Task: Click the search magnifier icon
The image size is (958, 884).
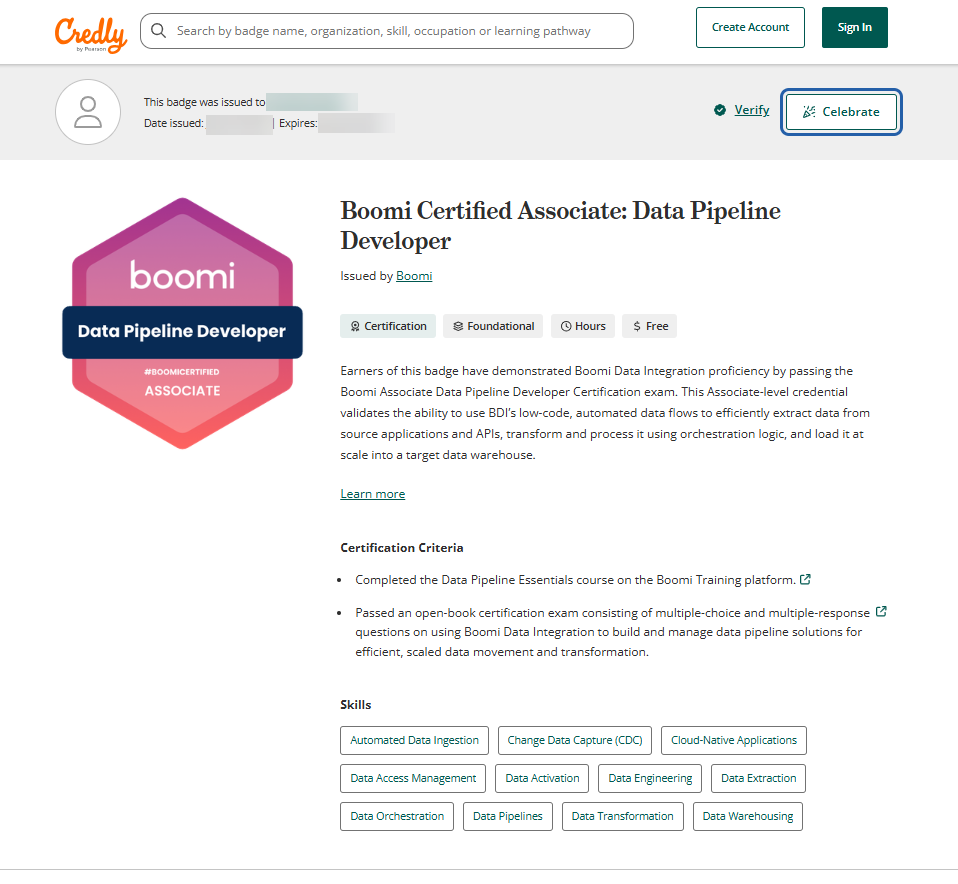Action: pyautogui.click(x=158, y=31)
